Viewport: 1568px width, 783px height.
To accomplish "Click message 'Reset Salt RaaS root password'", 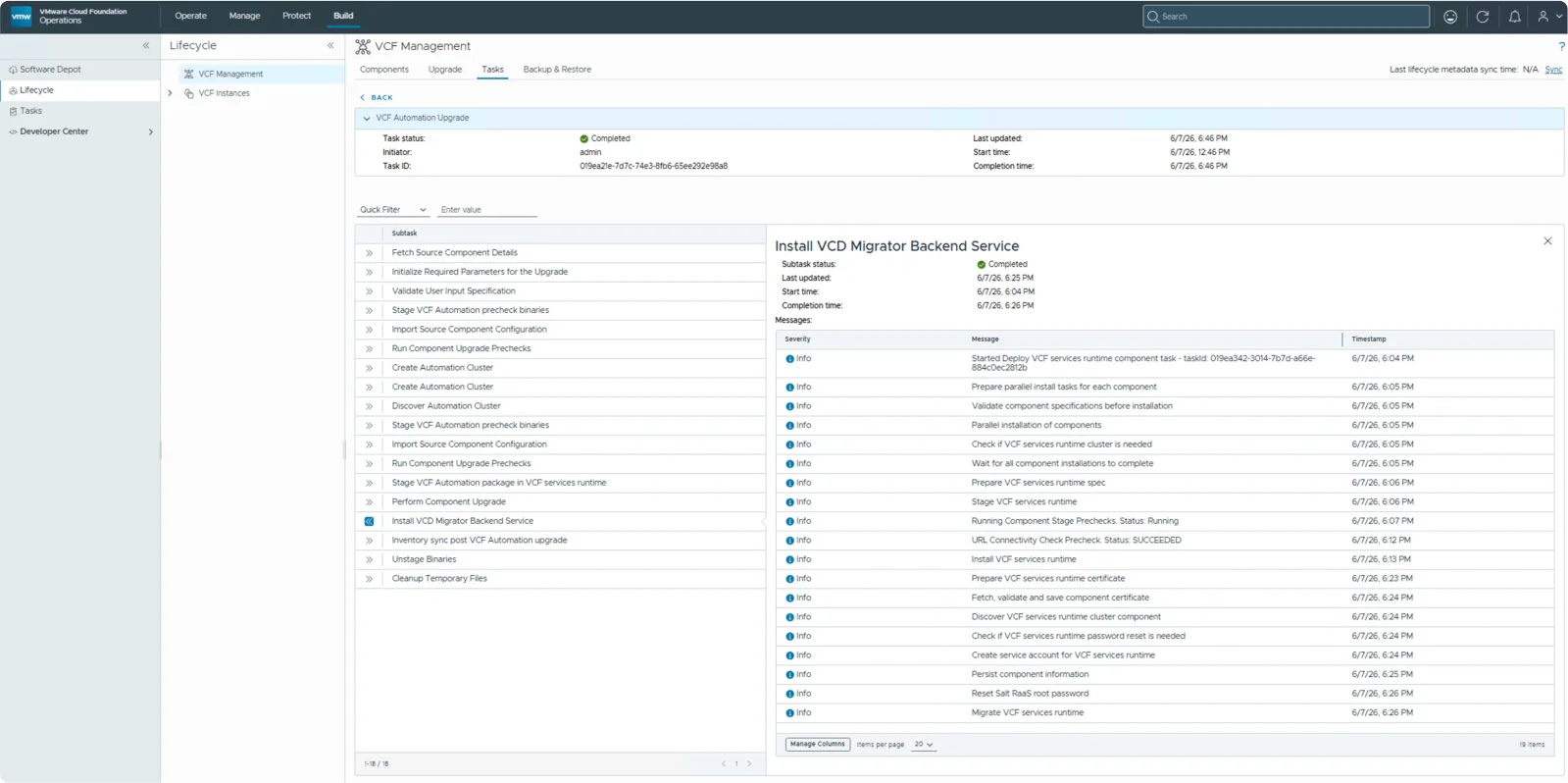I will 1030,694.
